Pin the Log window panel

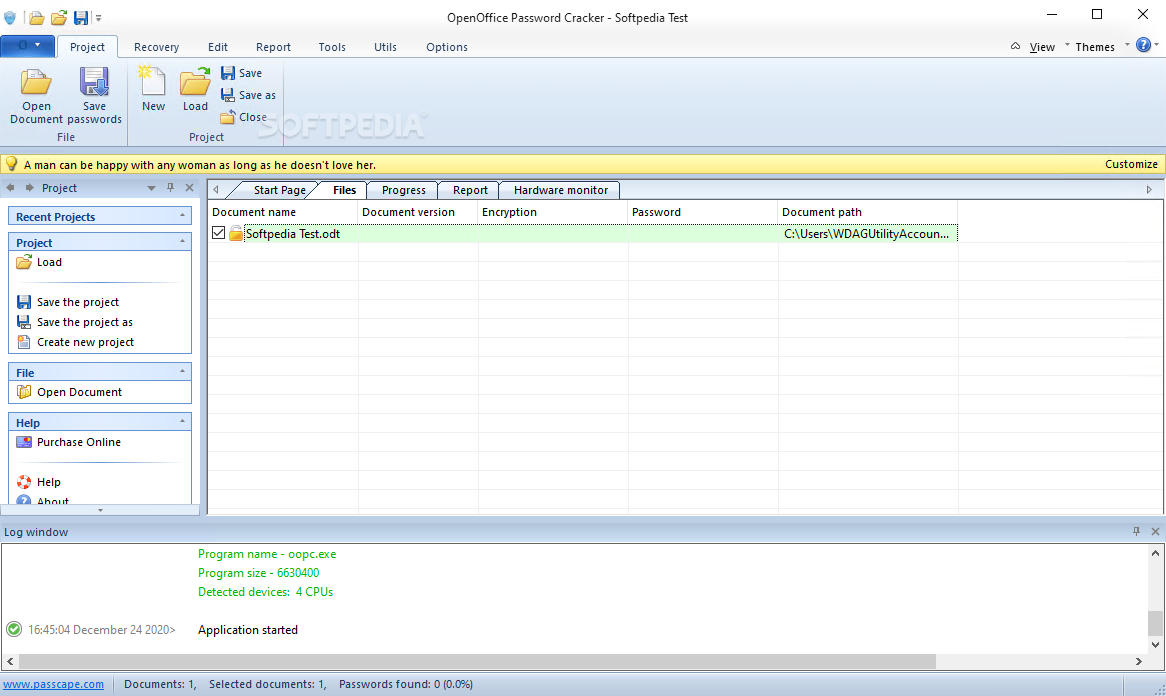click(1136, 531)
